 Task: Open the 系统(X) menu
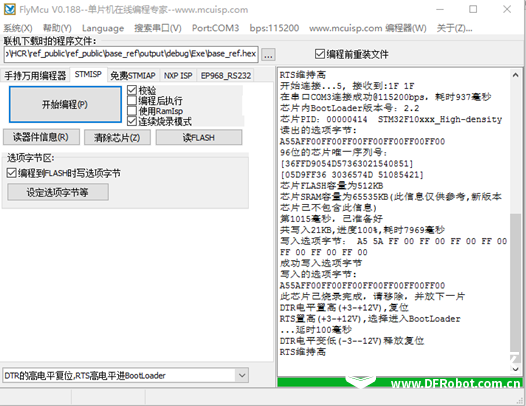tap(18, 28)
